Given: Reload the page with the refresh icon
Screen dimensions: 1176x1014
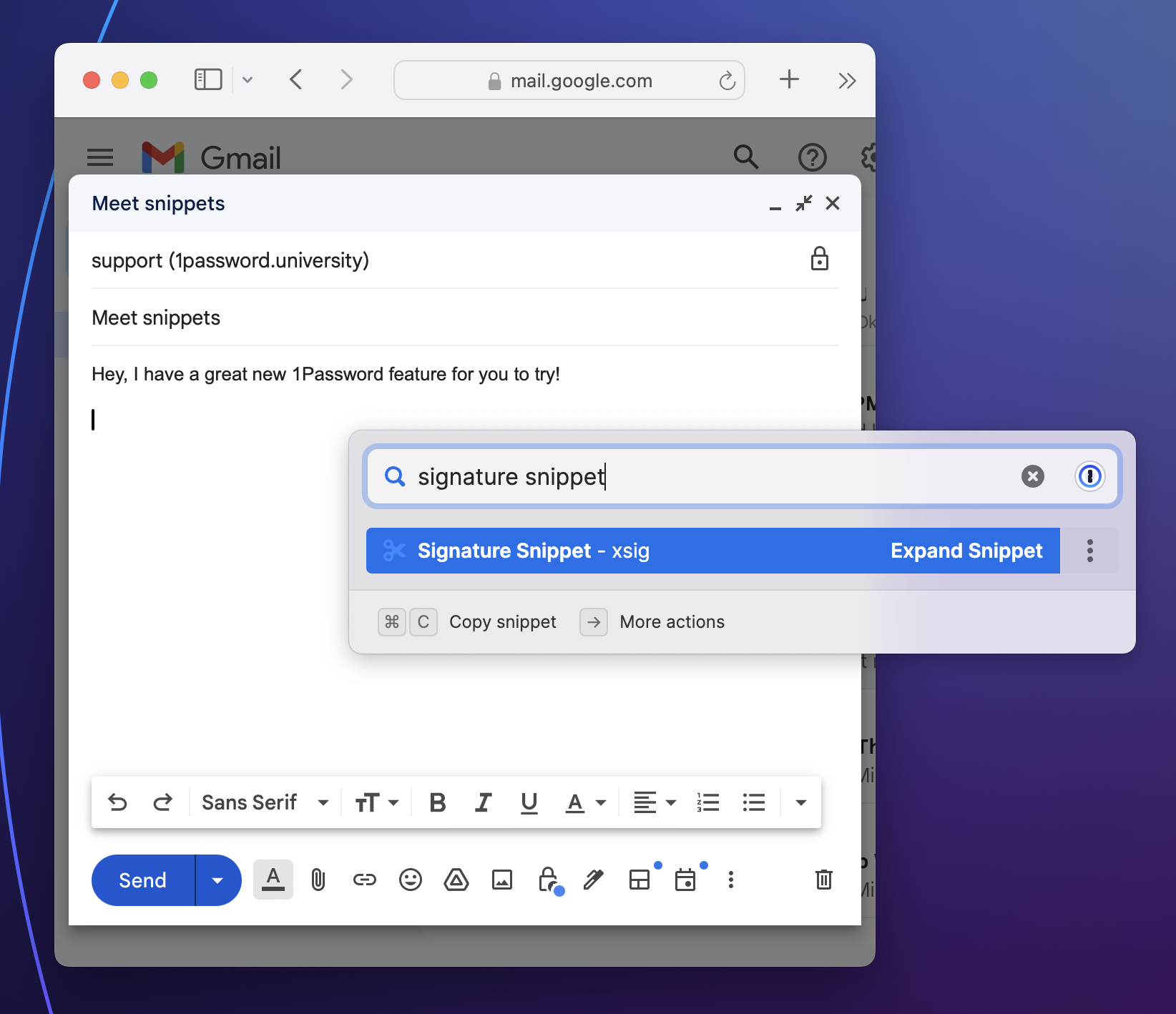Looking at the screenshot, I should (727, 81).
